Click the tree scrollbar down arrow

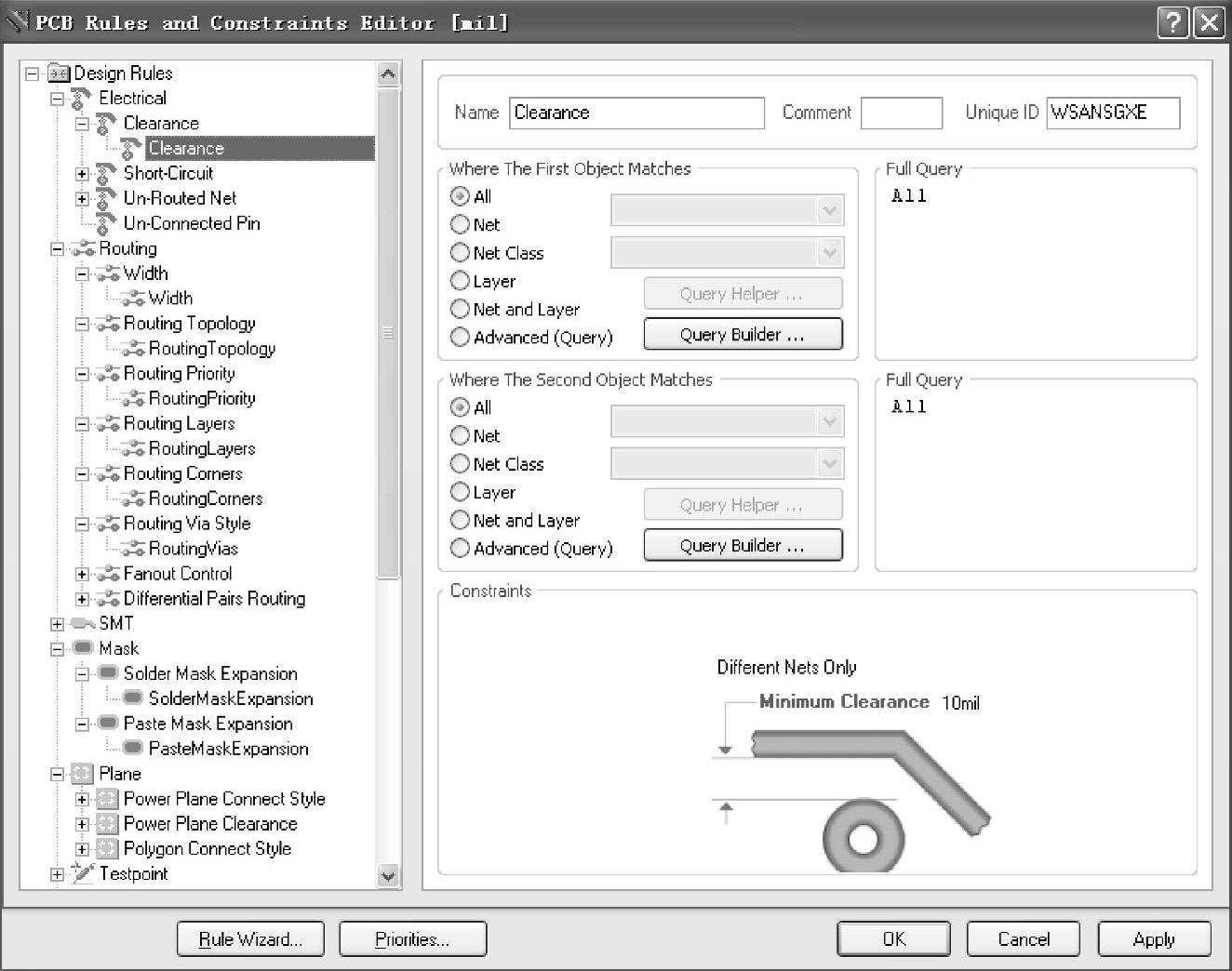[388, 875]
